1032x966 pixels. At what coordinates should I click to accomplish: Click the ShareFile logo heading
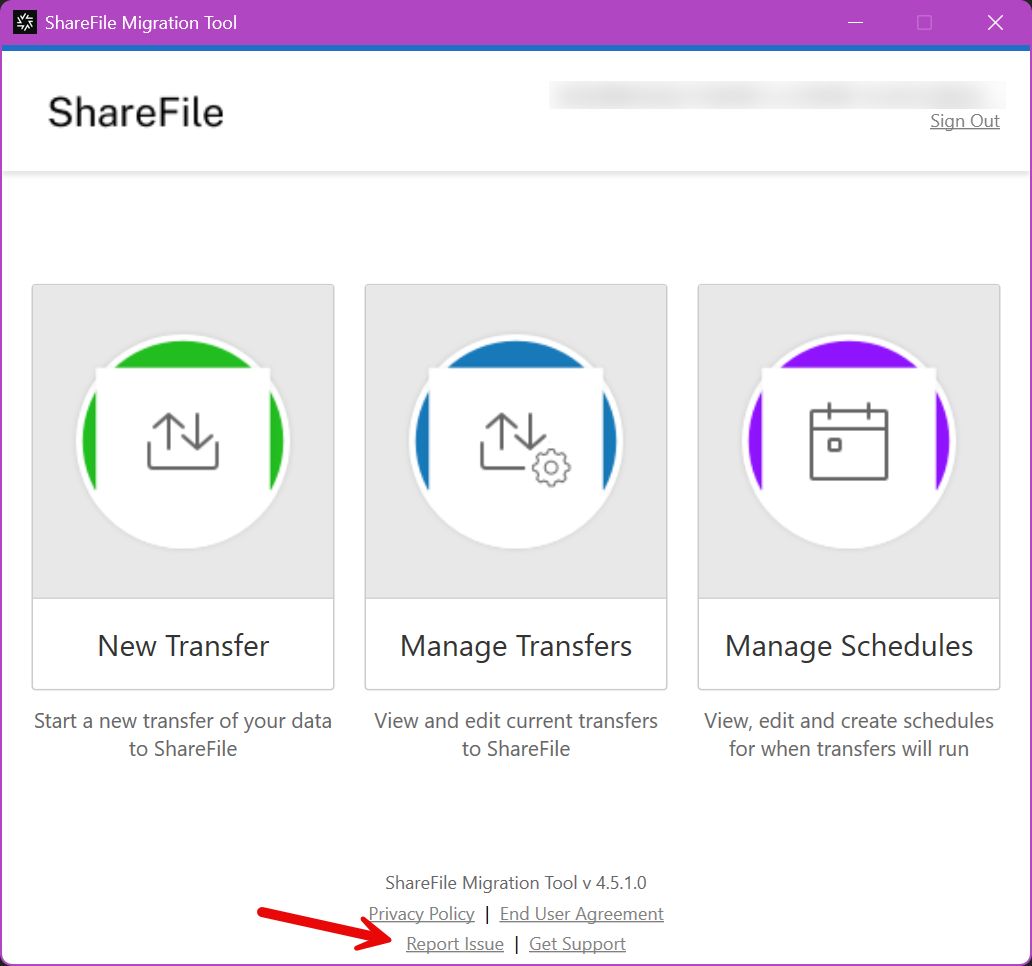[x=136, y=112]
